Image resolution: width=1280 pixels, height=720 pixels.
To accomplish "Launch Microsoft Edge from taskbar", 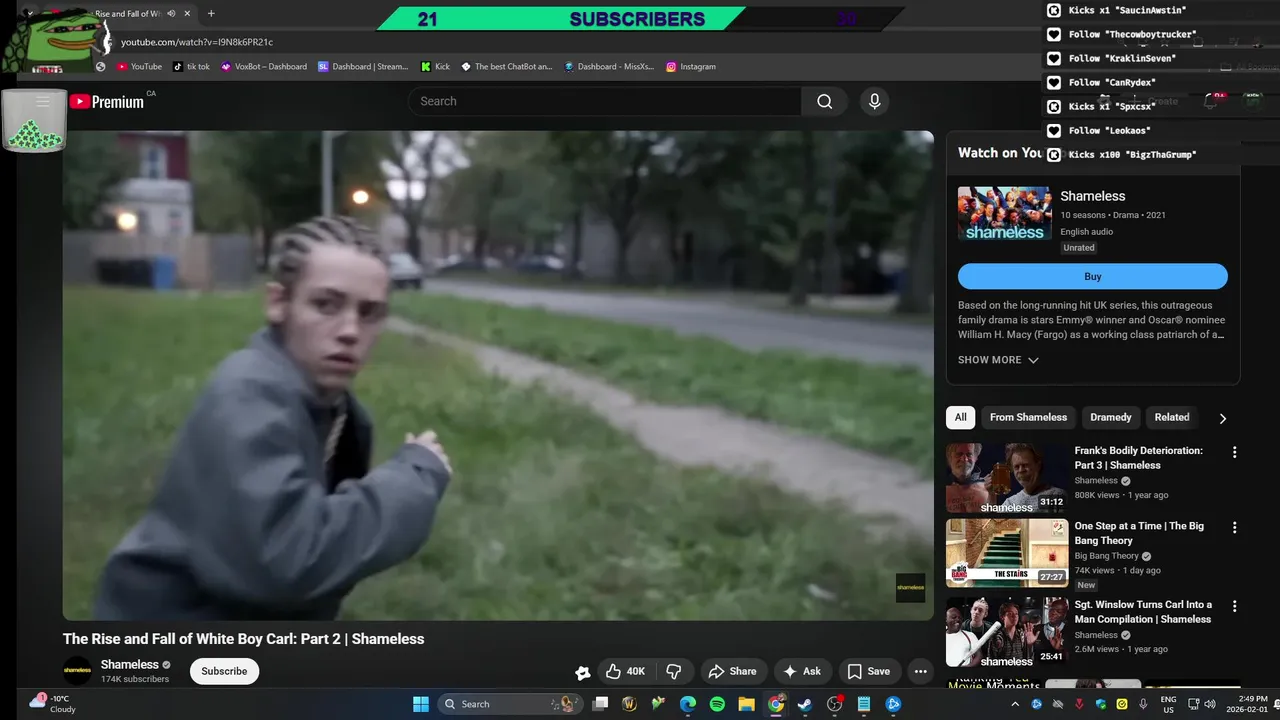I will coord(688,704).
